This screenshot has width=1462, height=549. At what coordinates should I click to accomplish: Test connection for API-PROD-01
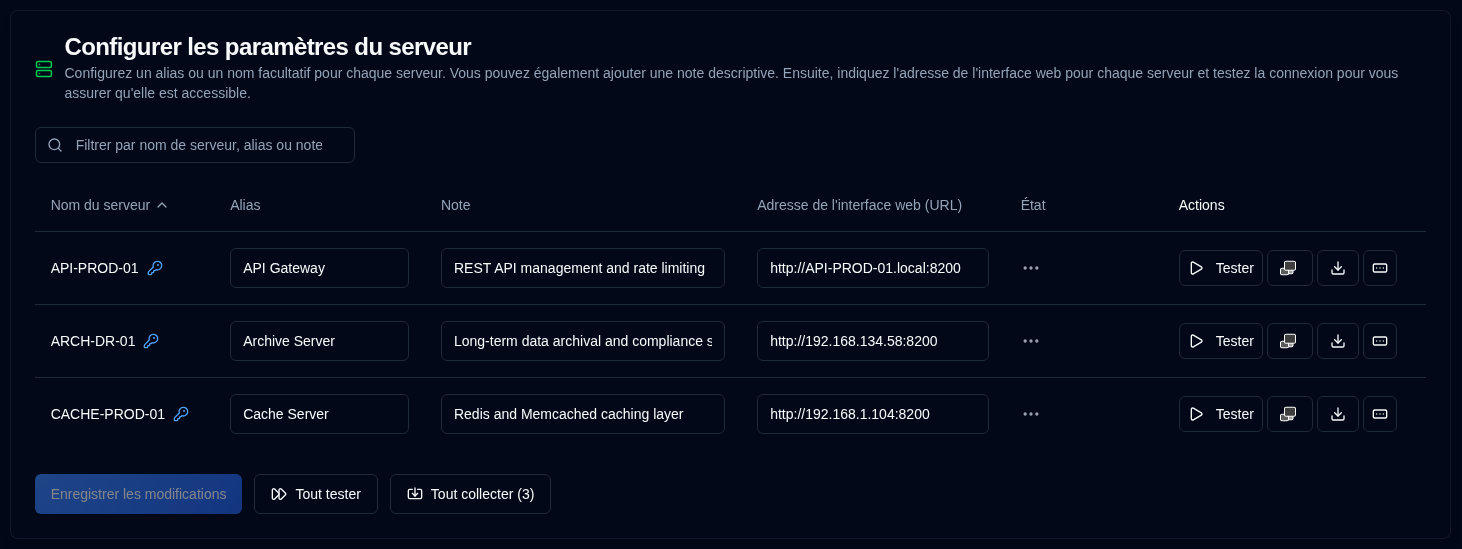pyautogui.click(x=1221, y=268)
